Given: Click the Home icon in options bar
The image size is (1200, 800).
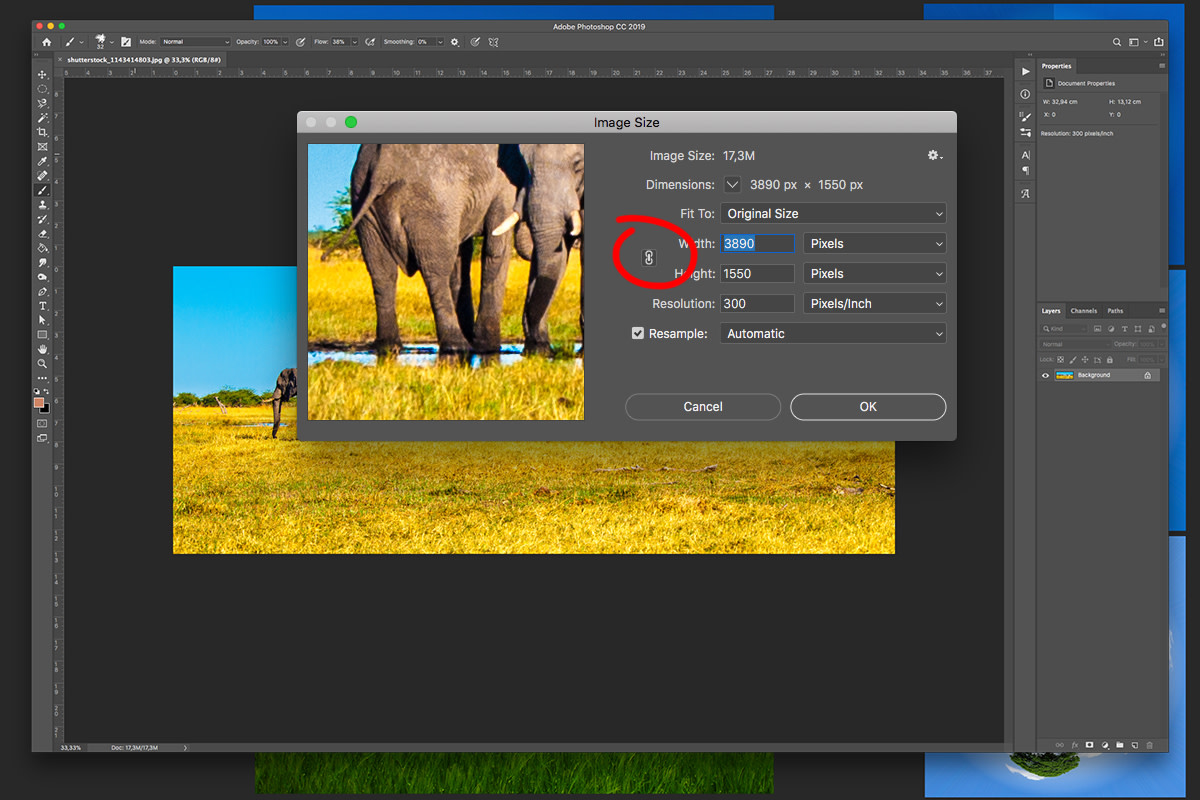Looking at the screenshot, I should 47,42.
